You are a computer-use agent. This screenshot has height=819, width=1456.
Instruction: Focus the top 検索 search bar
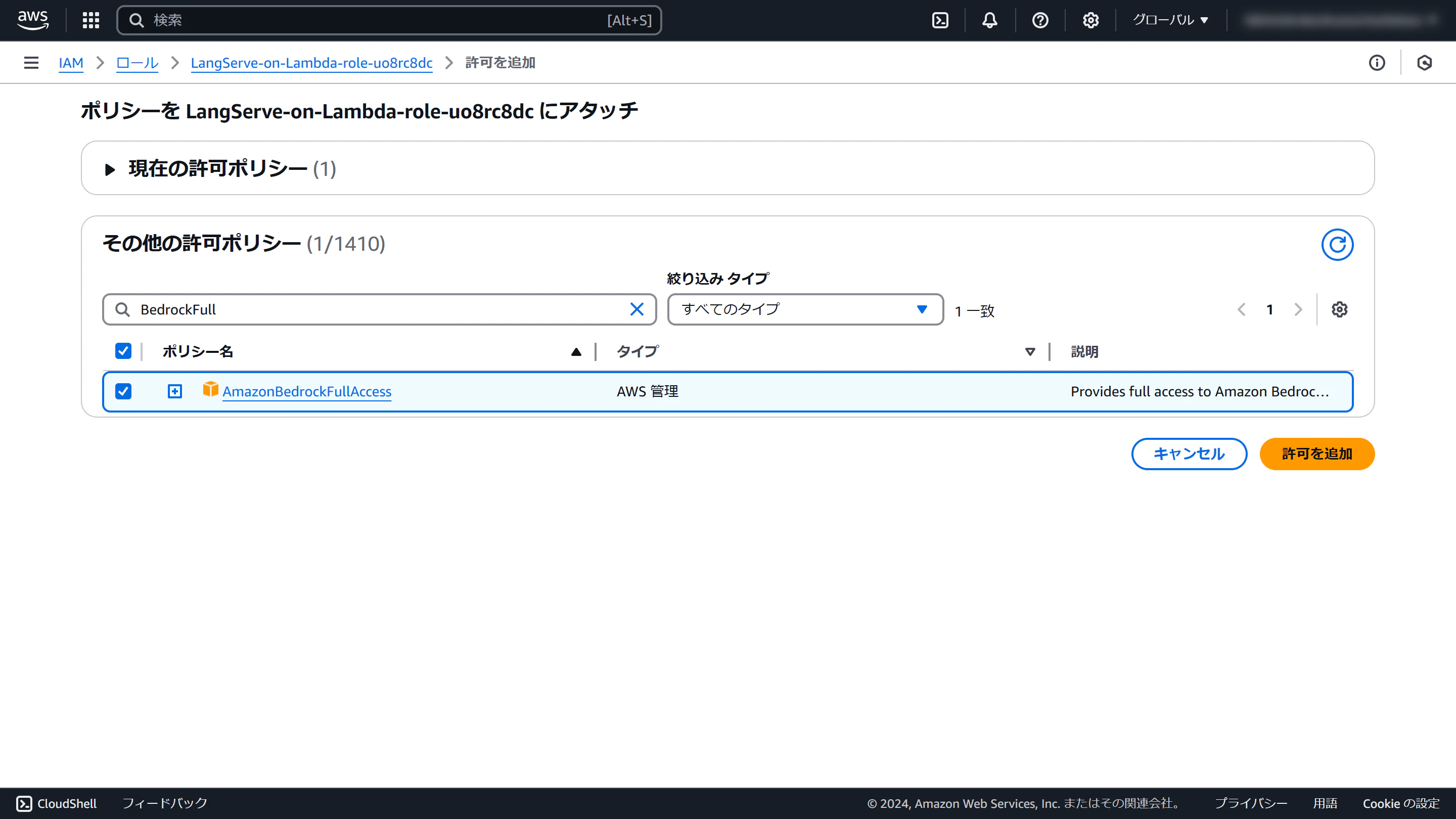[389, 20]
